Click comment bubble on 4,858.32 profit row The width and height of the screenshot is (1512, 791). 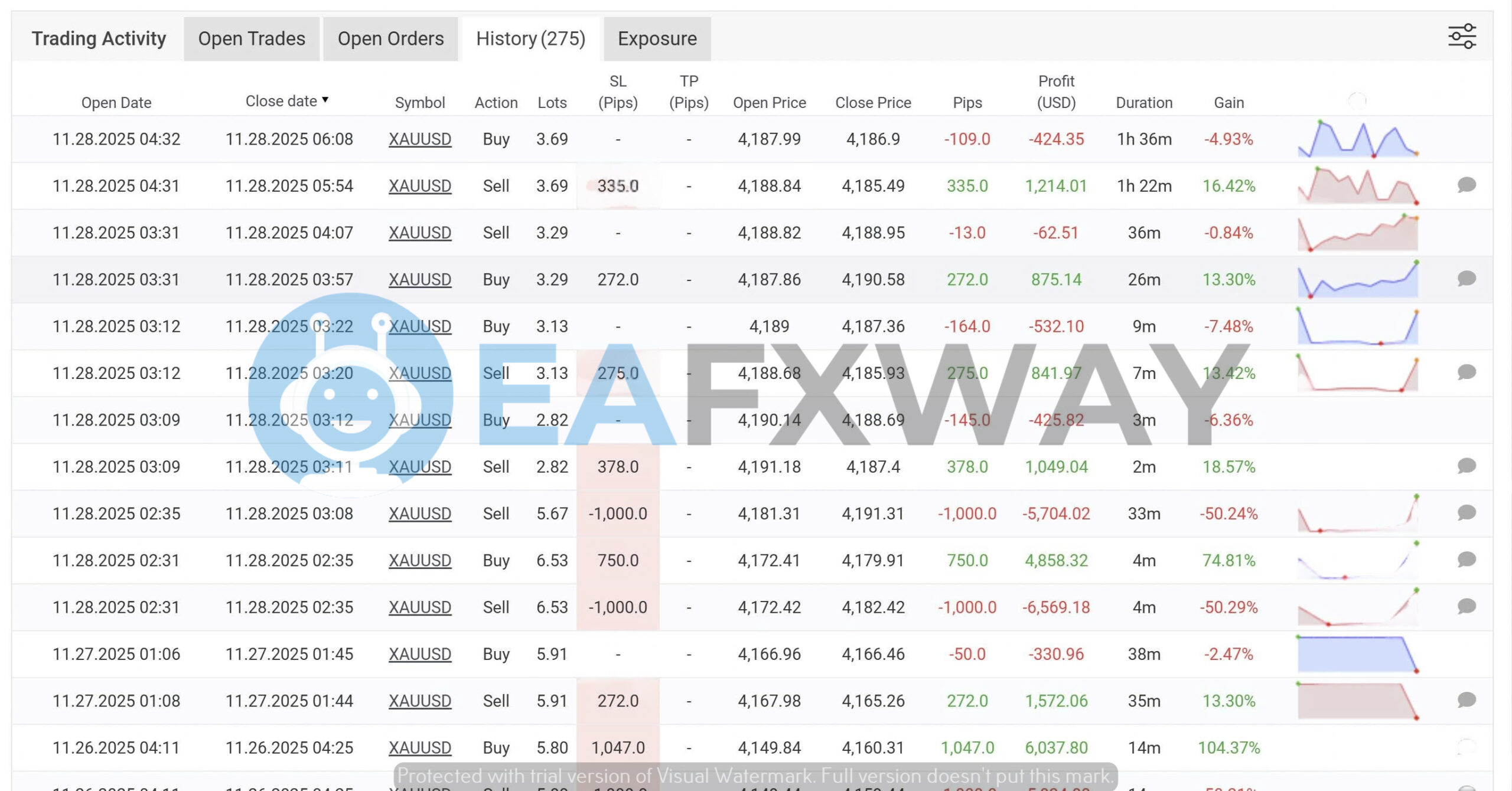tap(1467, 560)
